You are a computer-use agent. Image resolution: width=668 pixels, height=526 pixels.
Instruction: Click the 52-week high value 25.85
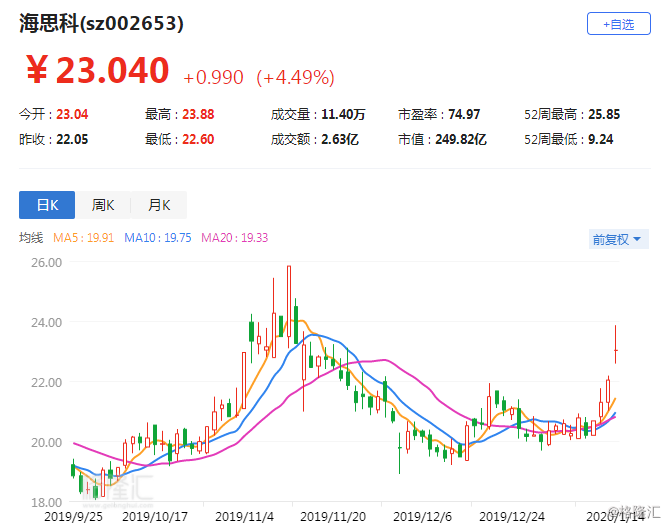click(604, 114)
